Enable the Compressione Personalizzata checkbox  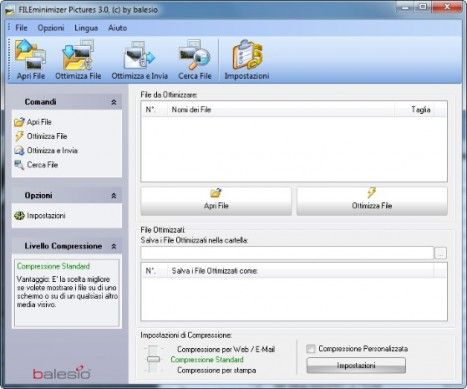point(311,349)
